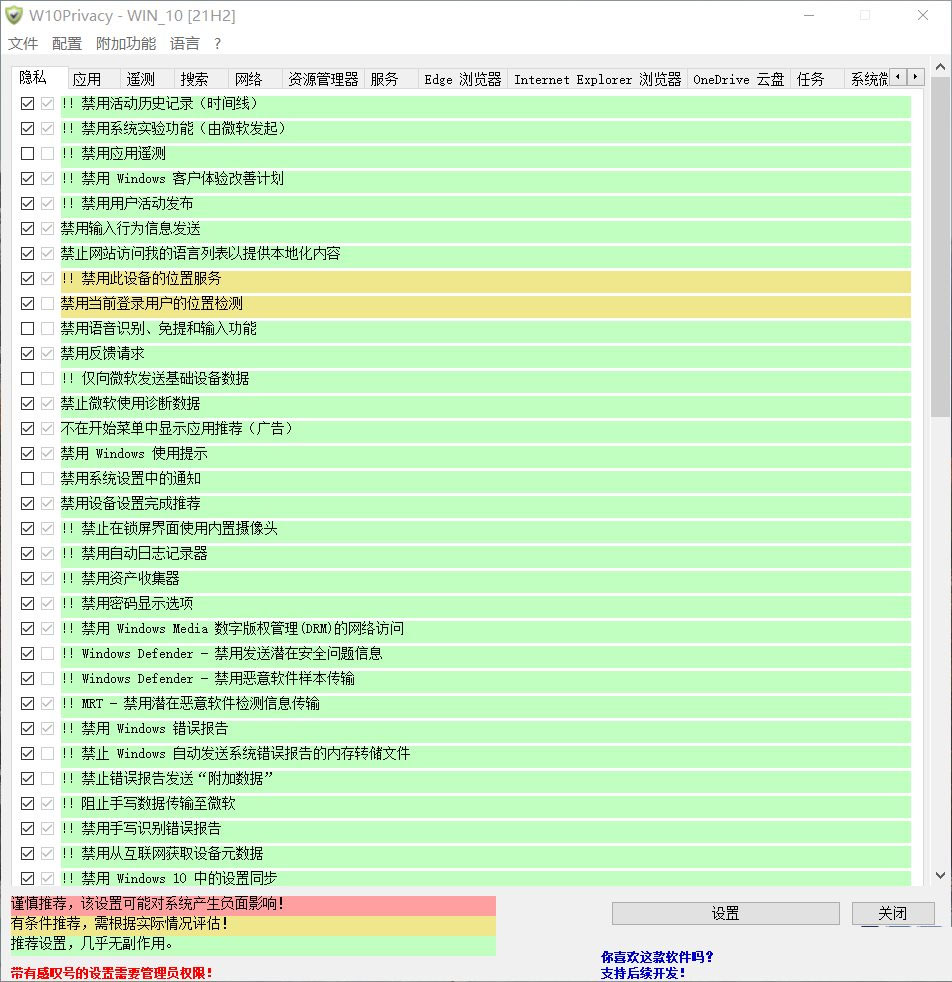The image size is (952, 982).
Task: Open the ? help menu
Action: [x=217, y=43]
